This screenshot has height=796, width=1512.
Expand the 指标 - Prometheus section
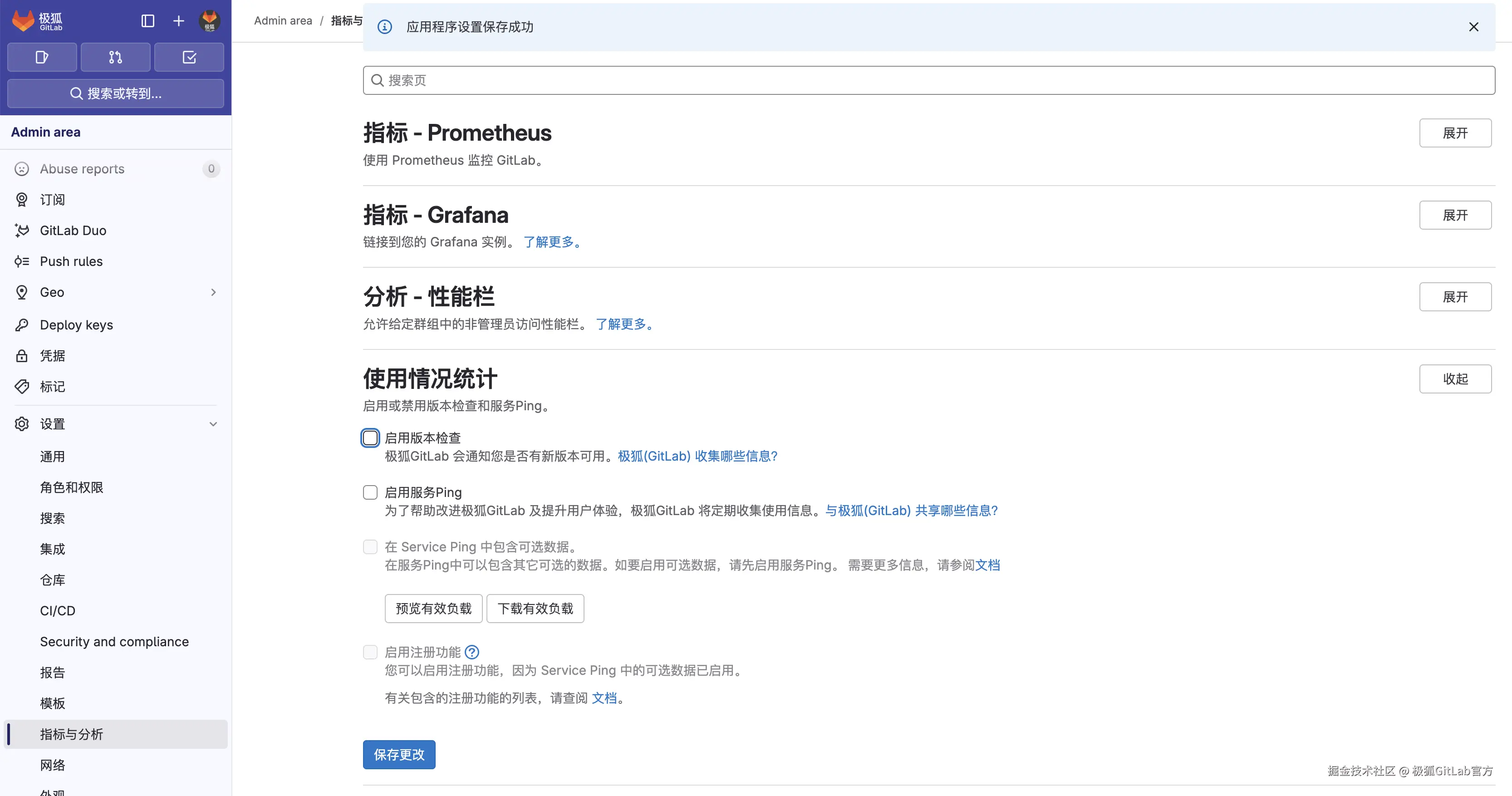click(x=1455, y=133)
